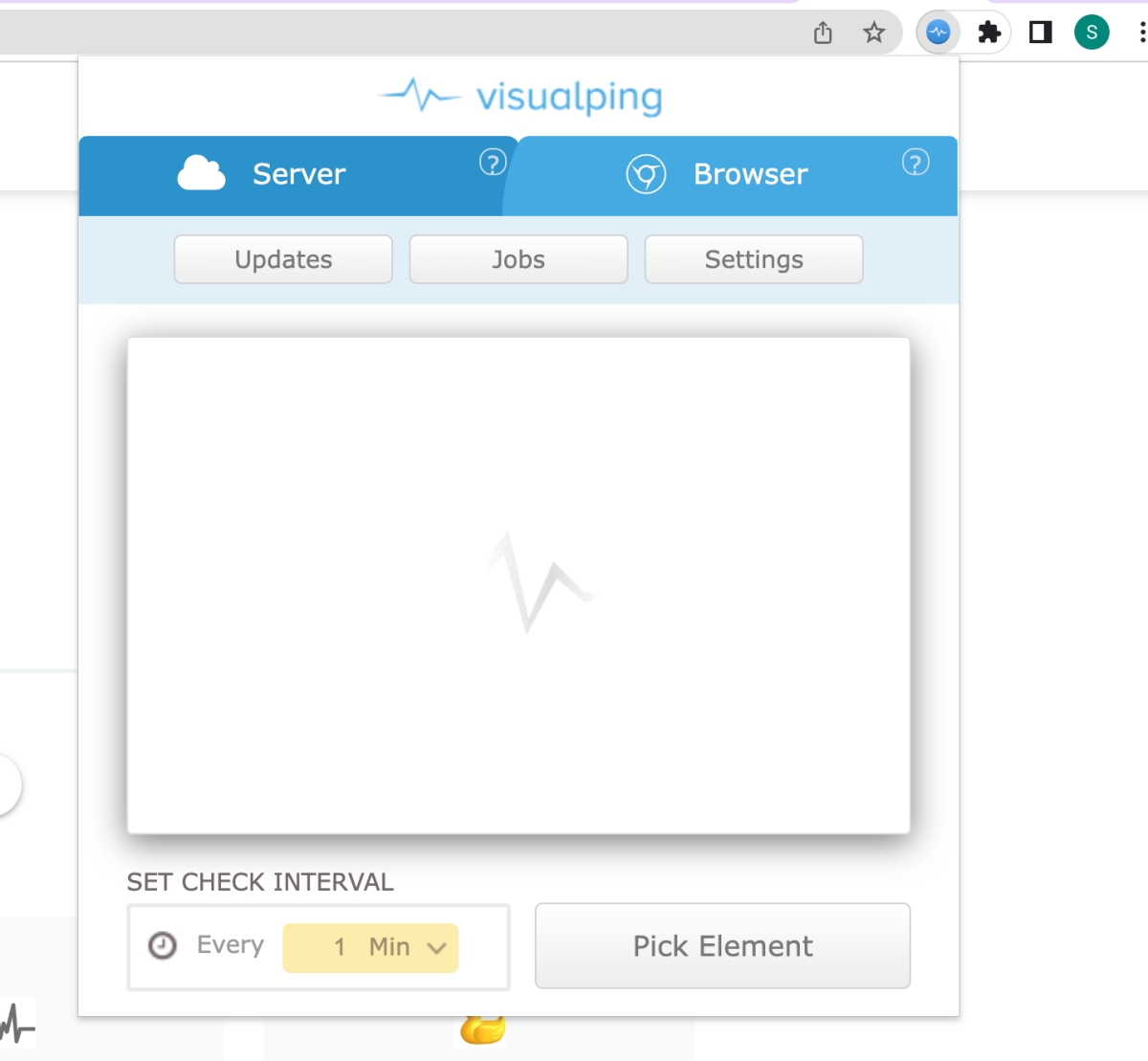Click the Browser tab help question mark
The width and height of the screenshot is (1148, 1061).
pyautogui.click(x=916, y=163)
